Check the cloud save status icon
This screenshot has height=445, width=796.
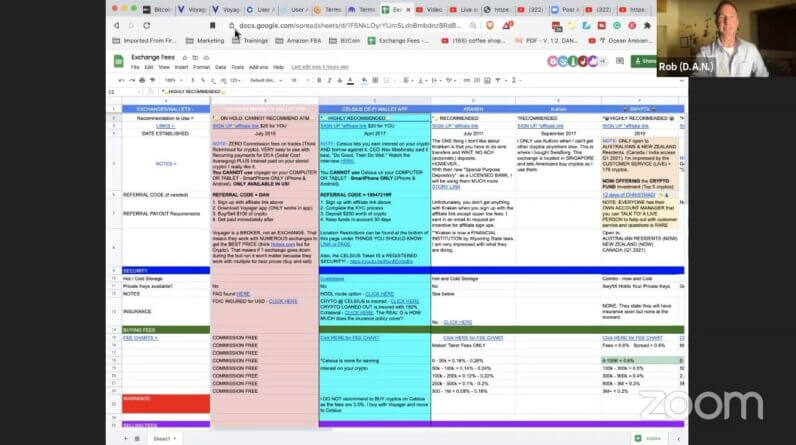[206, 58]
